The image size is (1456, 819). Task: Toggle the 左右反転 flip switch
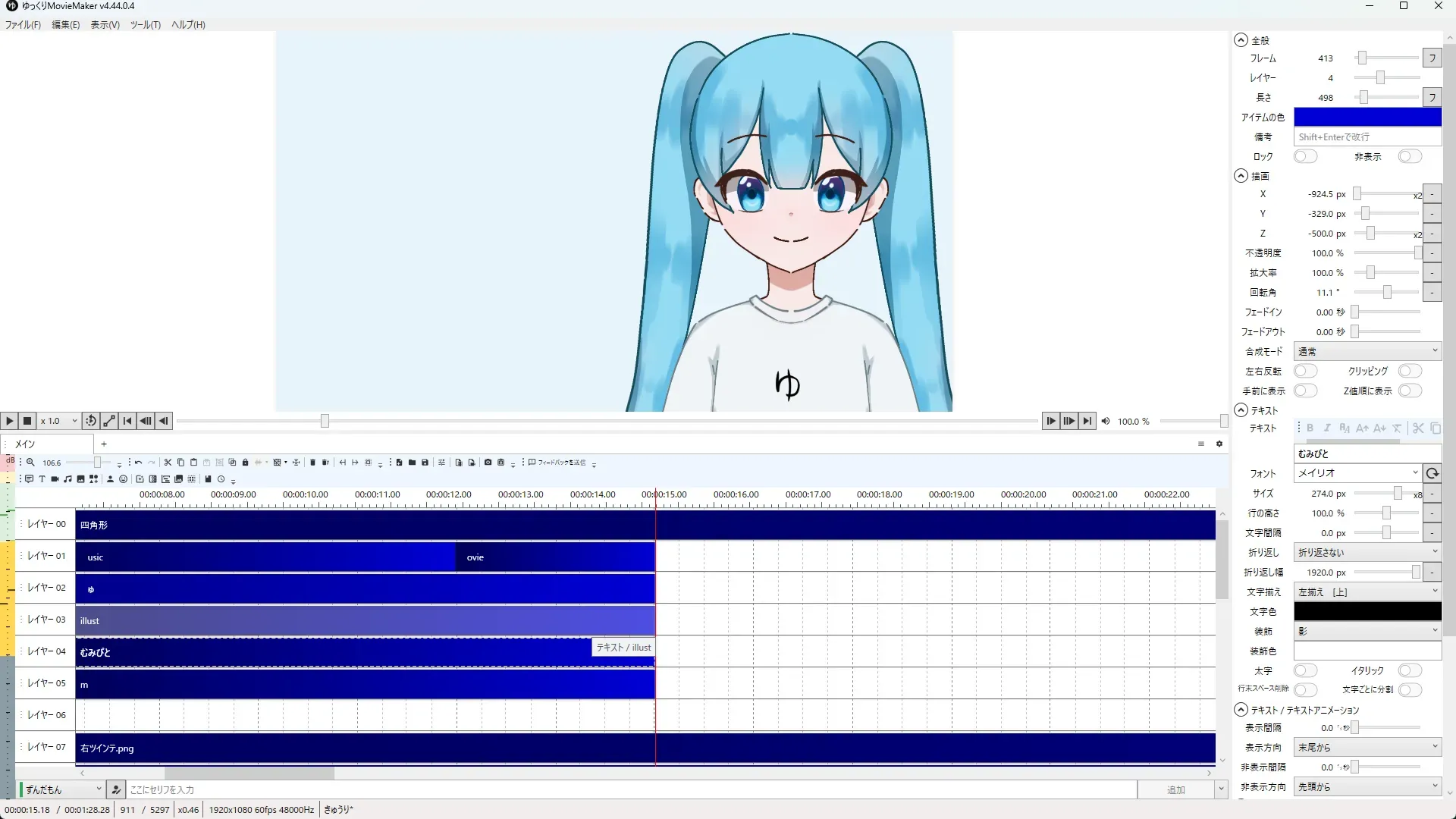pyautogui.click(x=1304, y=371)
